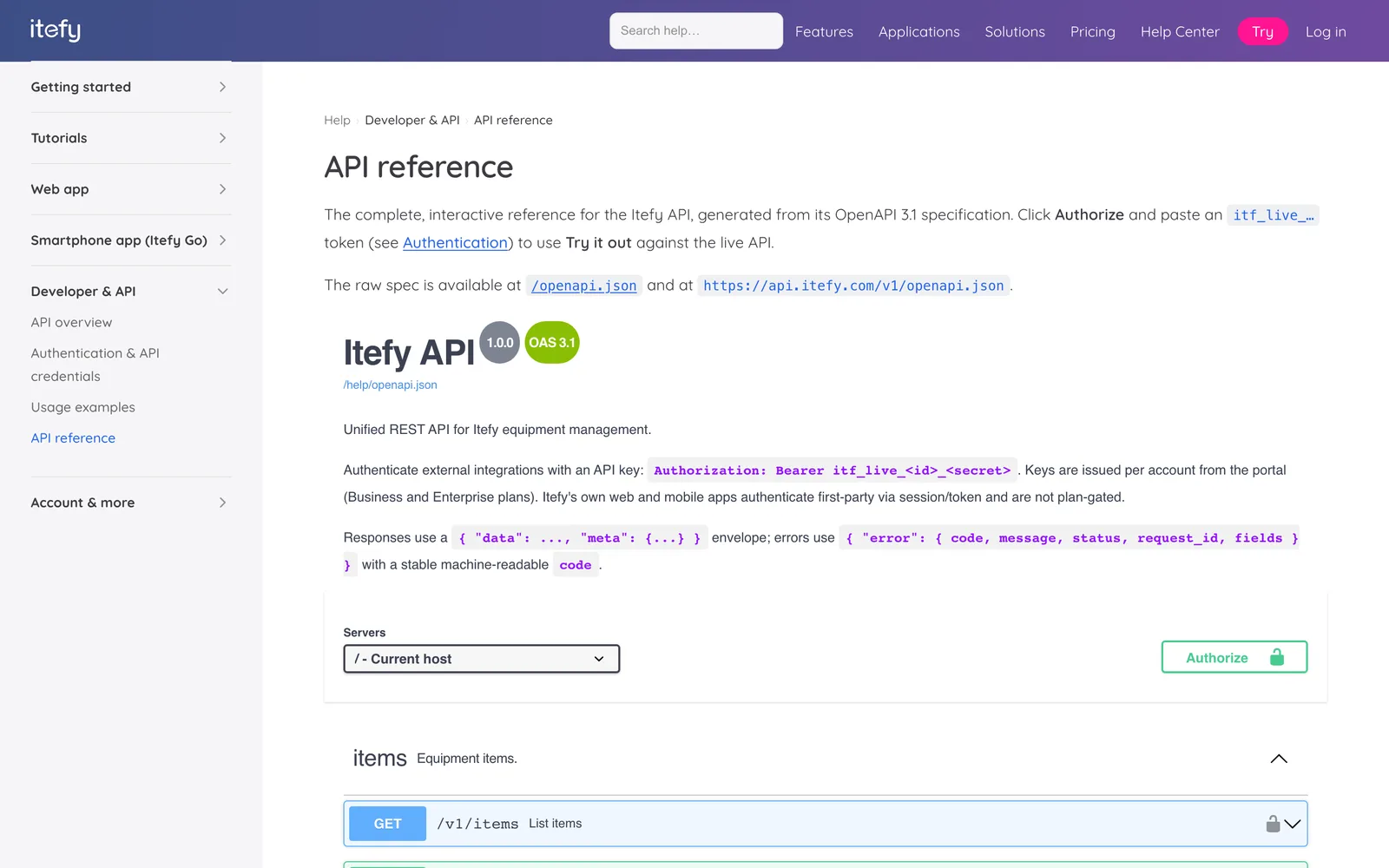Screen dimensions: 1389x868
Task: Collapse the items tag section chevron
Action: pyautogui.click(x=1279, y=759)
